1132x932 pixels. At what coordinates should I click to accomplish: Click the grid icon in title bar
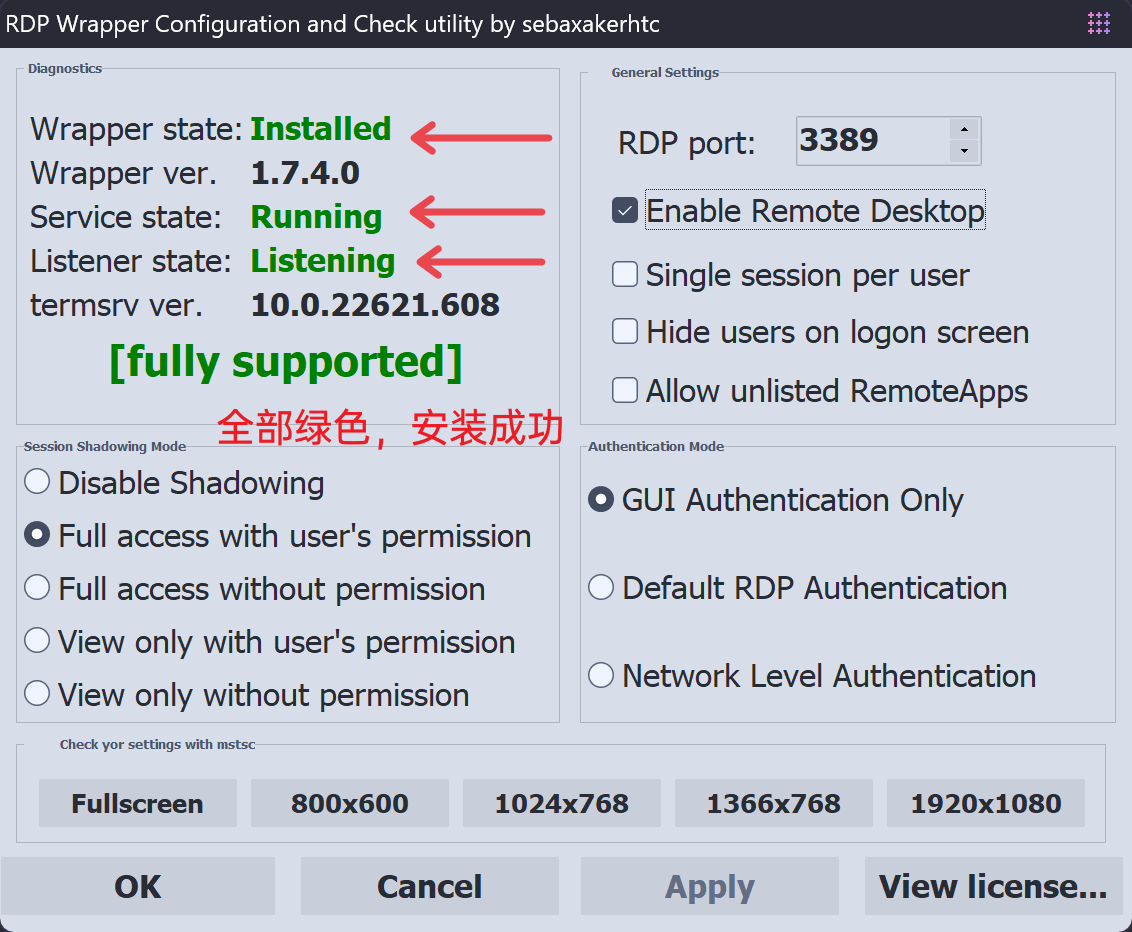tap(1098, 23)
